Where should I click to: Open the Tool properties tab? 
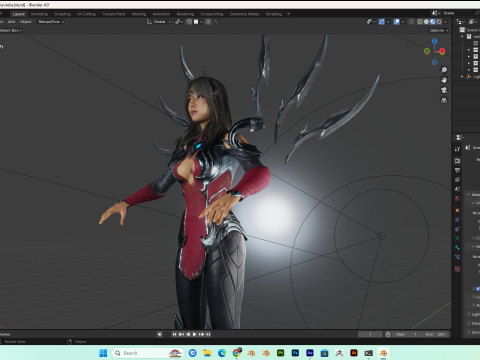pyautogui.click(x=457, y=149)
